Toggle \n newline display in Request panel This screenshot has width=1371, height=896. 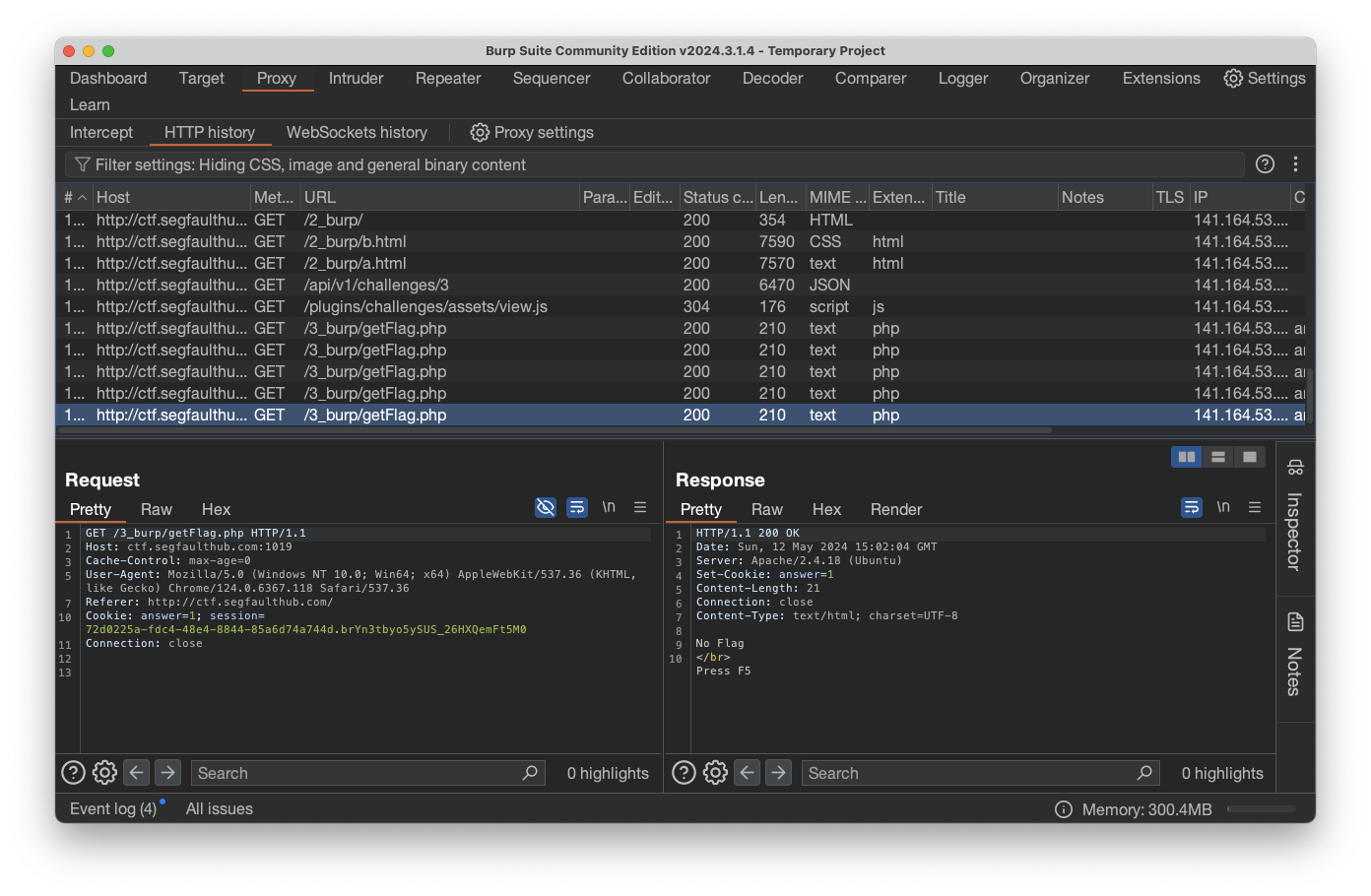pos(609,507)
